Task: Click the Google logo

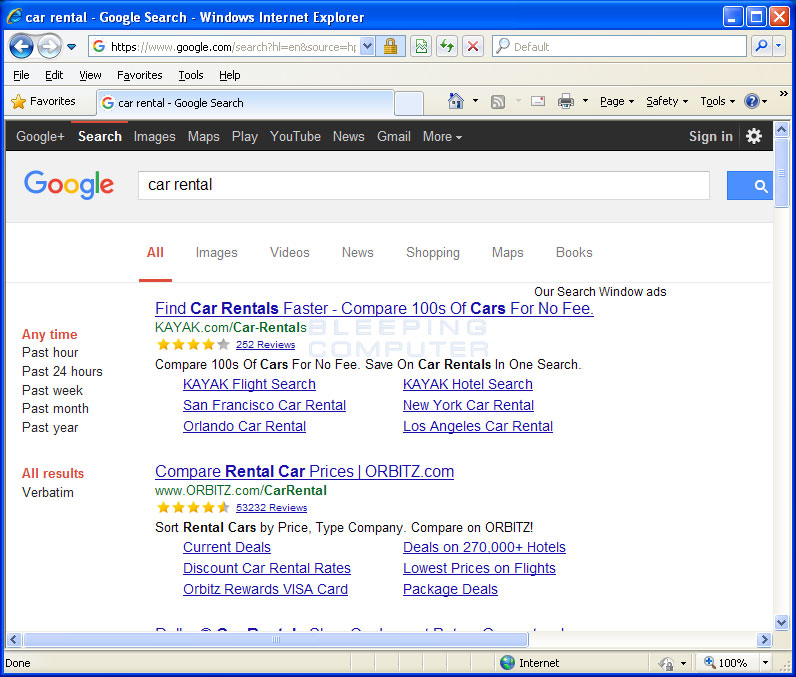Action: [69, 185]
